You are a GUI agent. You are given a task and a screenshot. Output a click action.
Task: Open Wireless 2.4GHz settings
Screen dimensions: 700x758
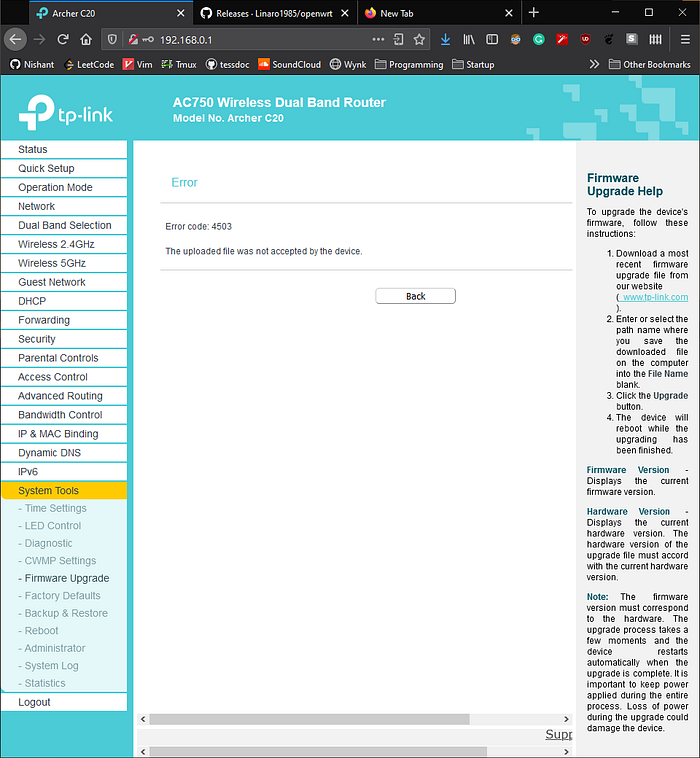coord(64,244)
